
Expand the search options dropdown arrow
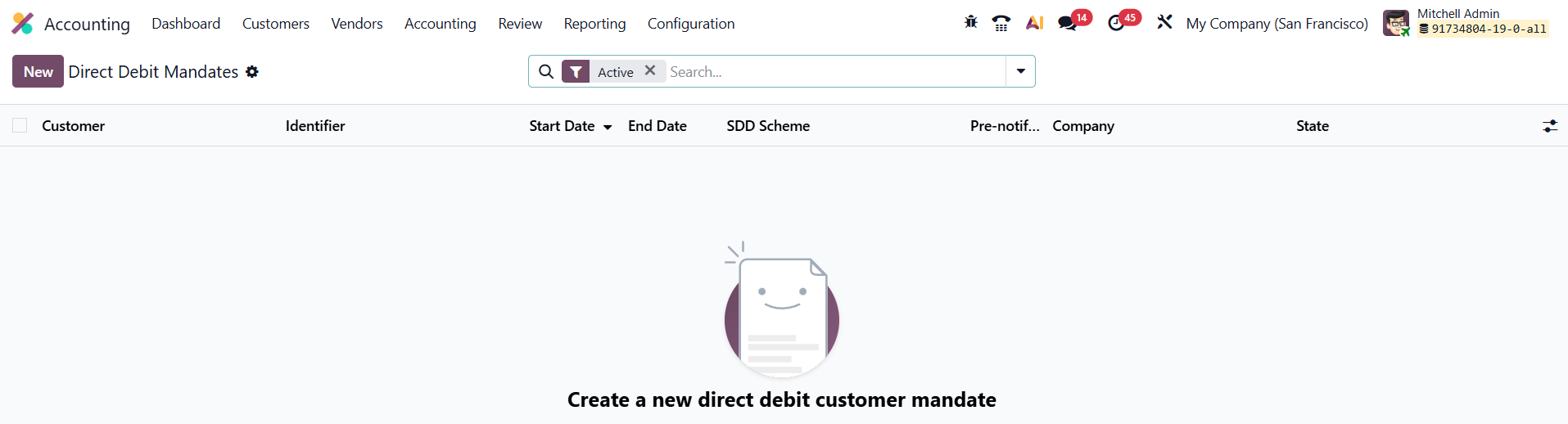click(x=1020, y=71)
